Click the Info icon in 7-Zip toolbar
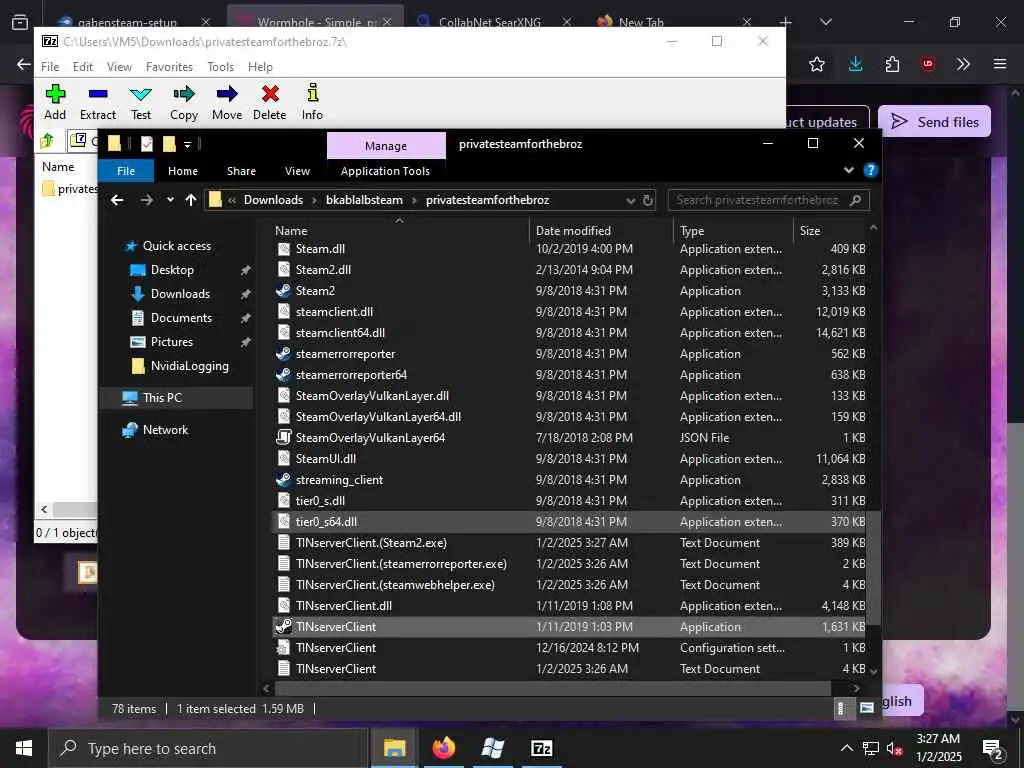 pos(312,93)
